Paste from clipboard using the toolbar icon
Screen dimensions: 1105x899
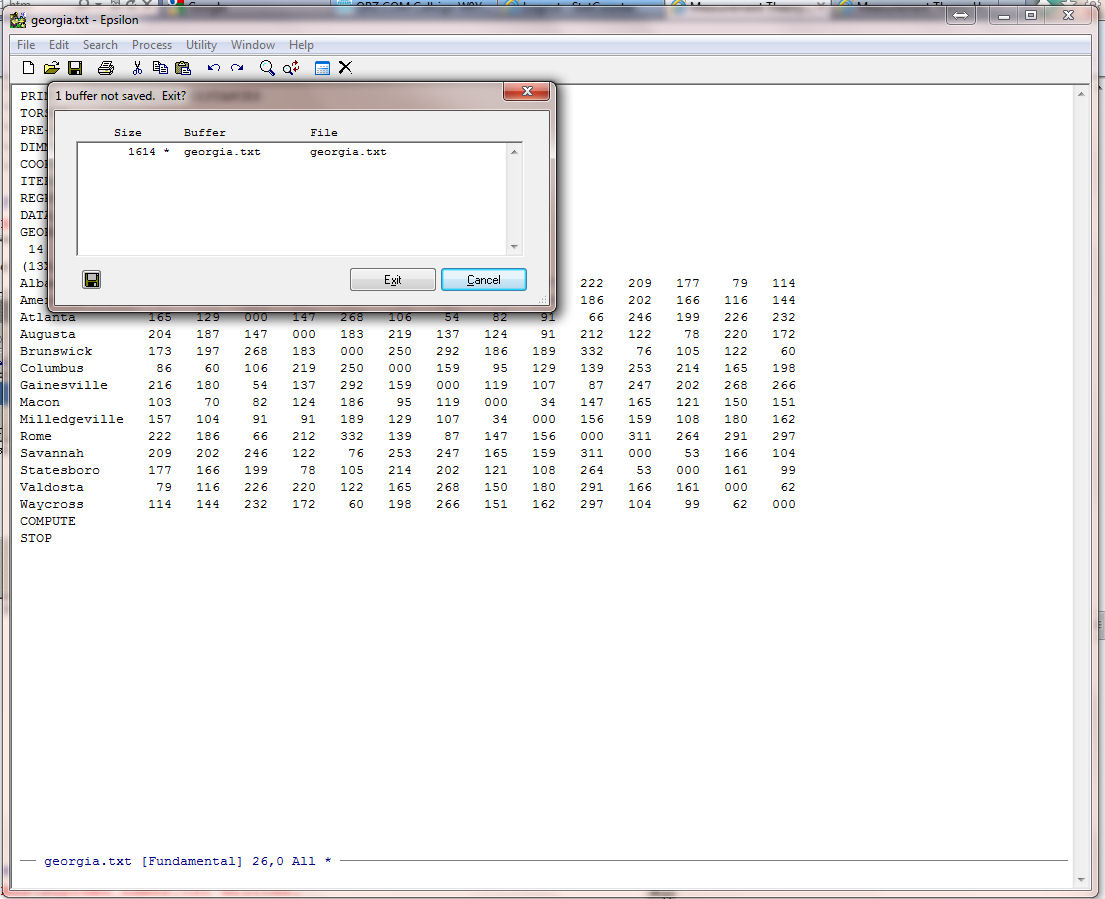pos(183,68)
